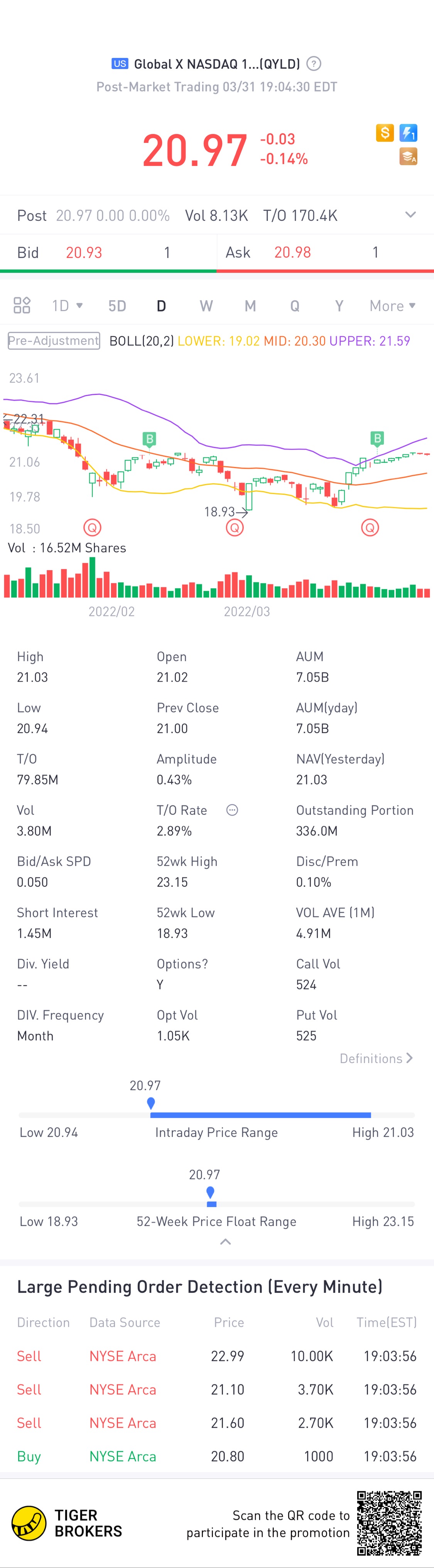
Task: Select the W weekly chart tab
Action: pyautogui.click(x=206, y=306)
